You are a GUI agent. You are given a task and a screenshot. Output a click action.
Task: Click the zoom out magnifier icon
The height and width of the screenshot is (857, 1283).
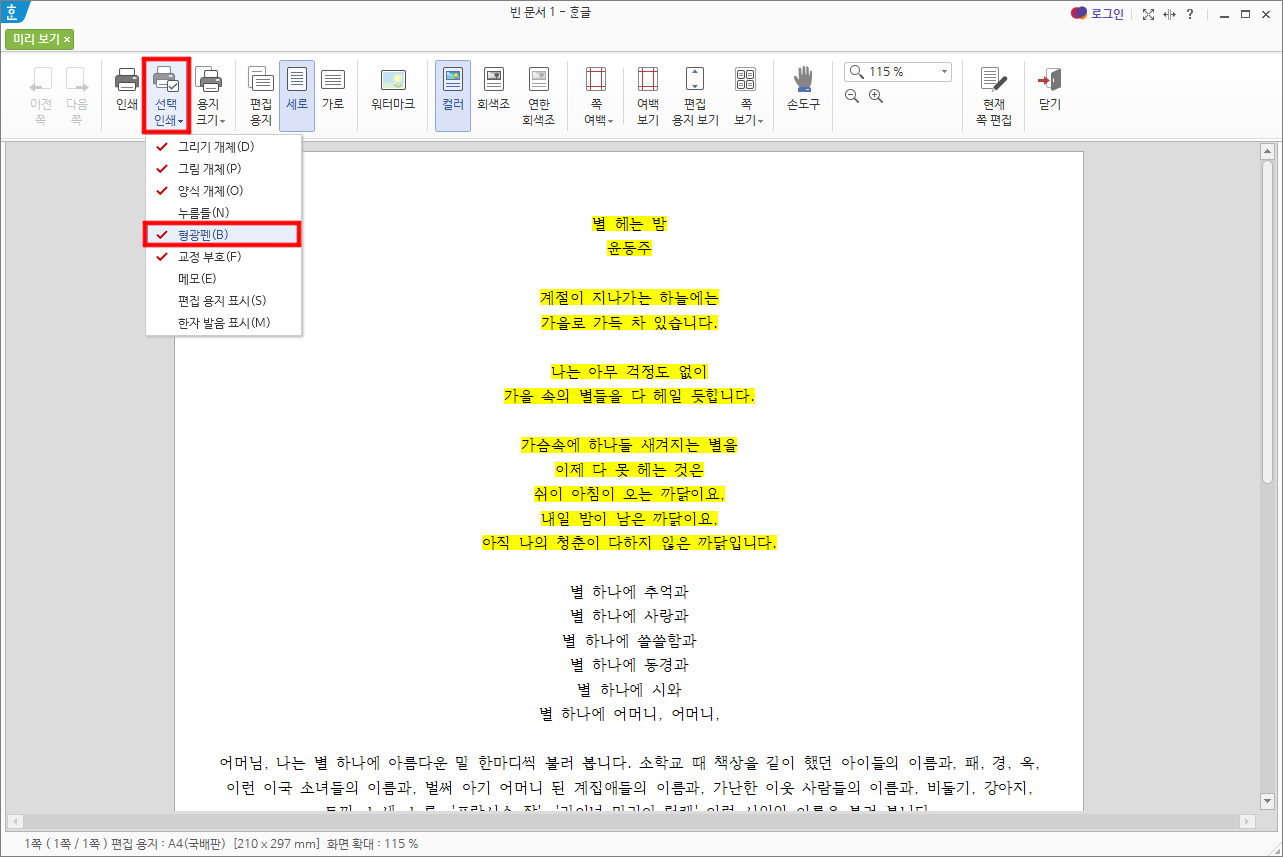(x=852, y=96)
